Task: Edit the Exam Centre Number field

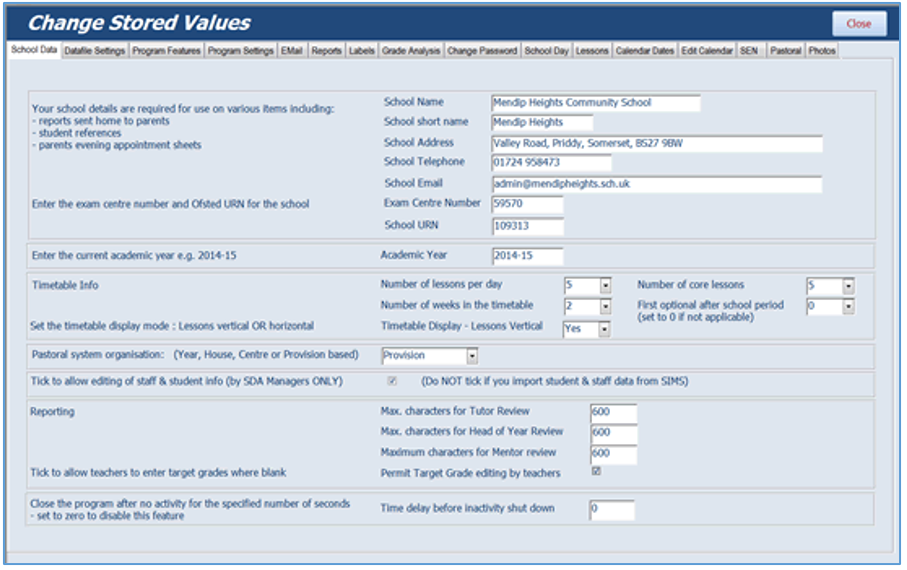Action: pyautogui.click(x=528, y=204)
